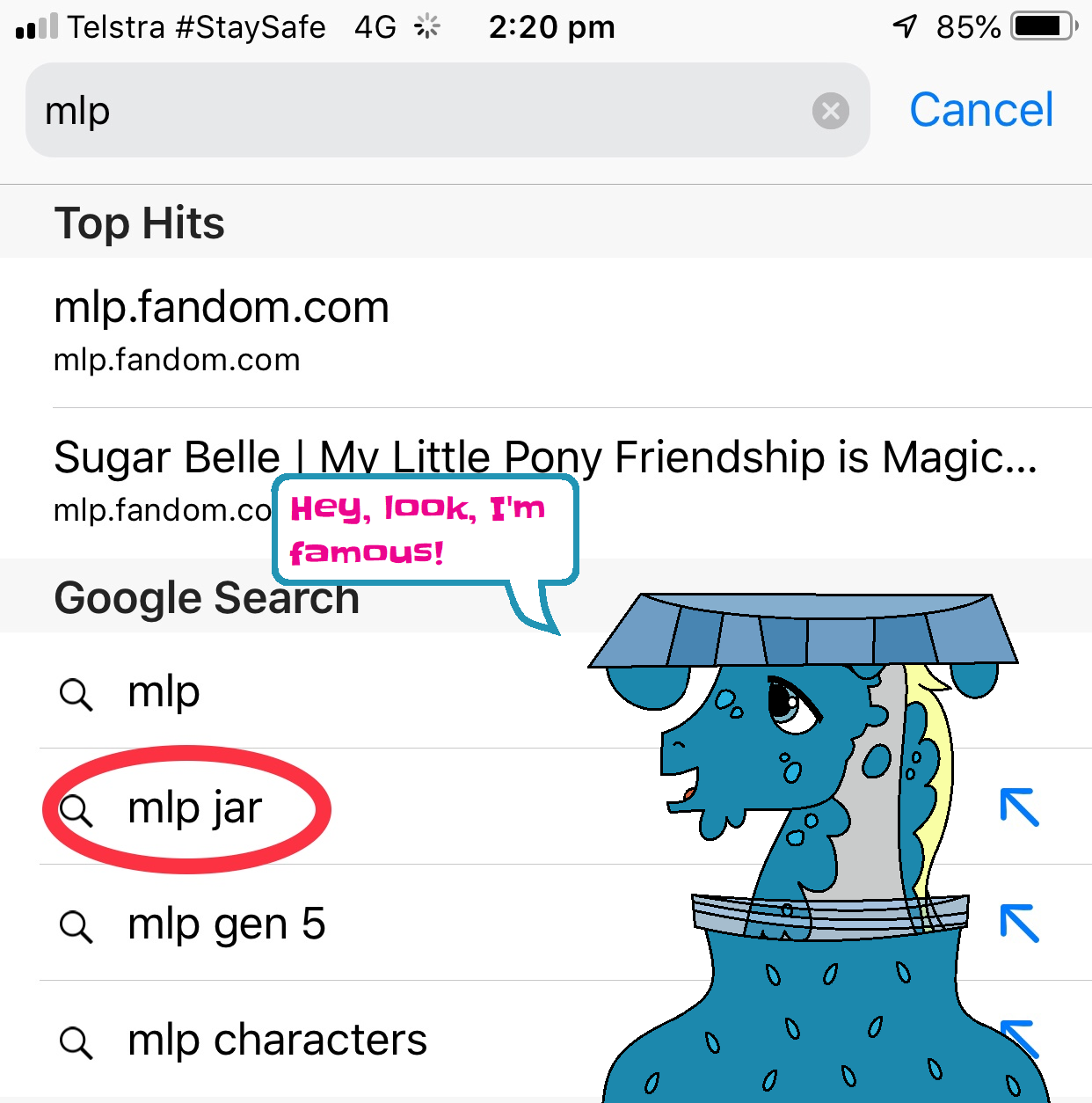The image size is (1092, 1103).
Task: Select the "mlp characters" suggestion text
Action: 277,1041
